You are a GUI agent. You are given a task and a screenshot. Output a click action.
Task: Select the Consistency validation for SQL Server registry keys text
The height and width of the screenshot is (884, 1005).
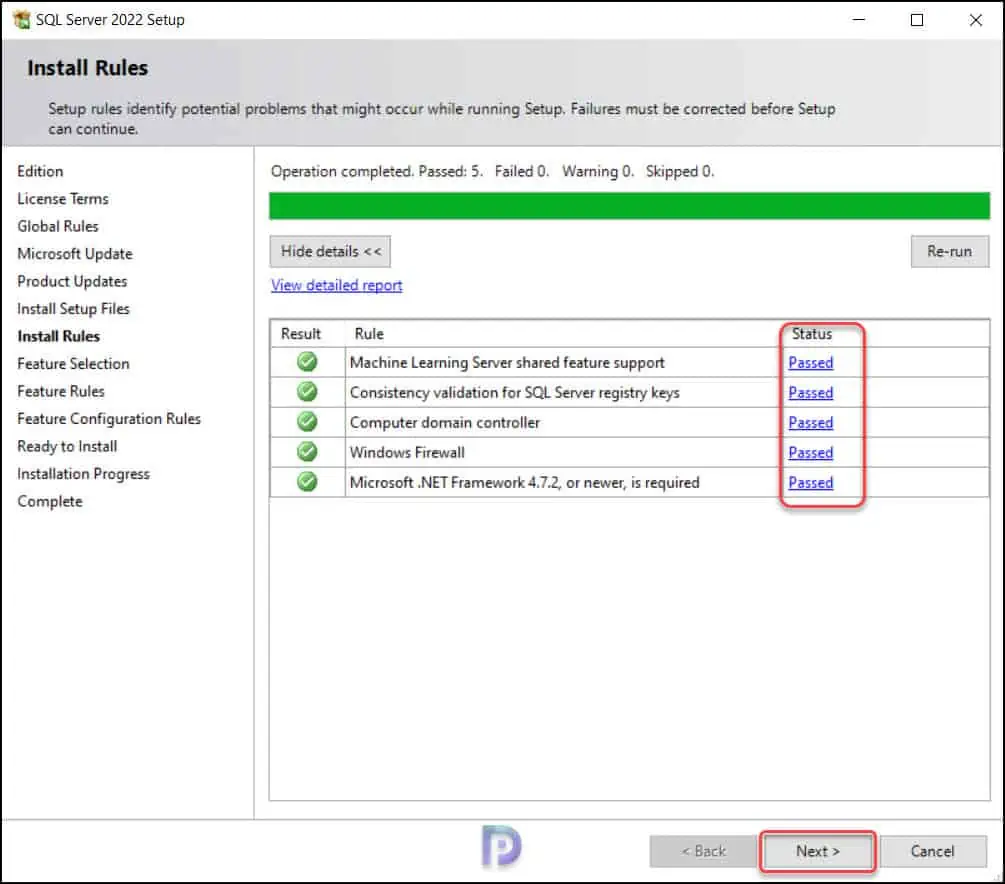point(515,392)
